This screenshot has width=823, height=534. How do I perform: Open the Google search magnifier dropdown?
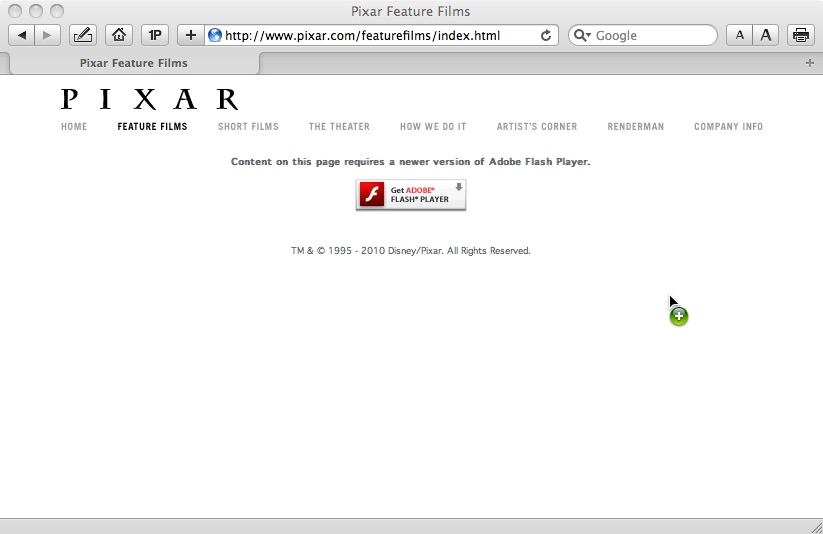(582, 35)
